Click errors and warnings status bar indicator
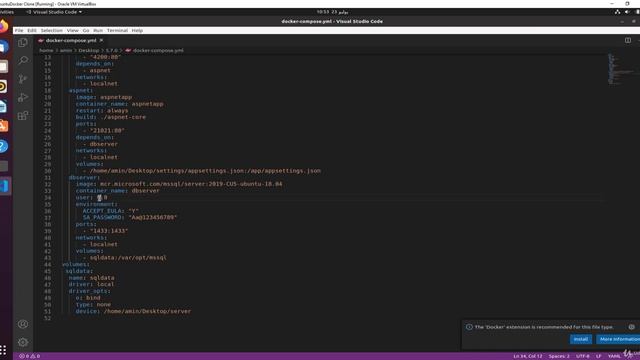 [29, 356]
